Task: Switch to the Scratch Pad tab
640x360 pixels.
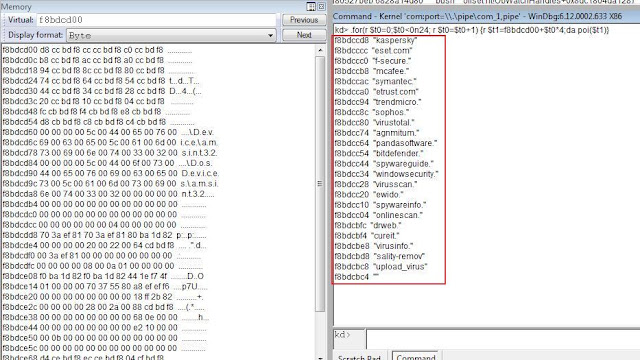Action: coord(360,356)
